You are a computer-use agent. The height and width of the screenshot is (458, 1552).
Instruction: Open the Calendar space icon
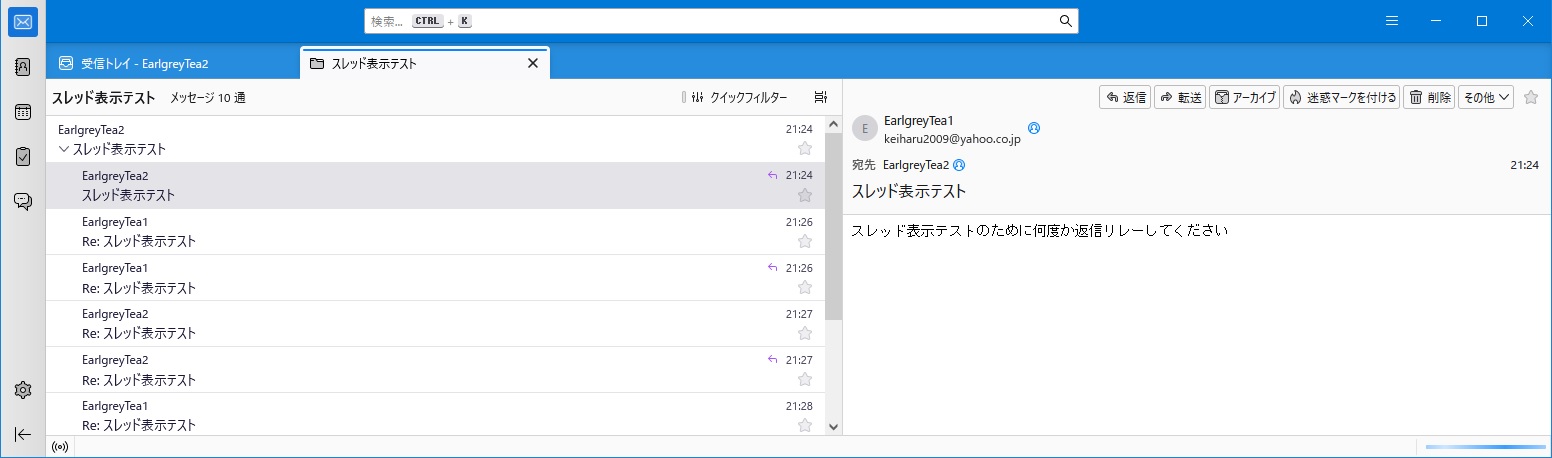22,112
